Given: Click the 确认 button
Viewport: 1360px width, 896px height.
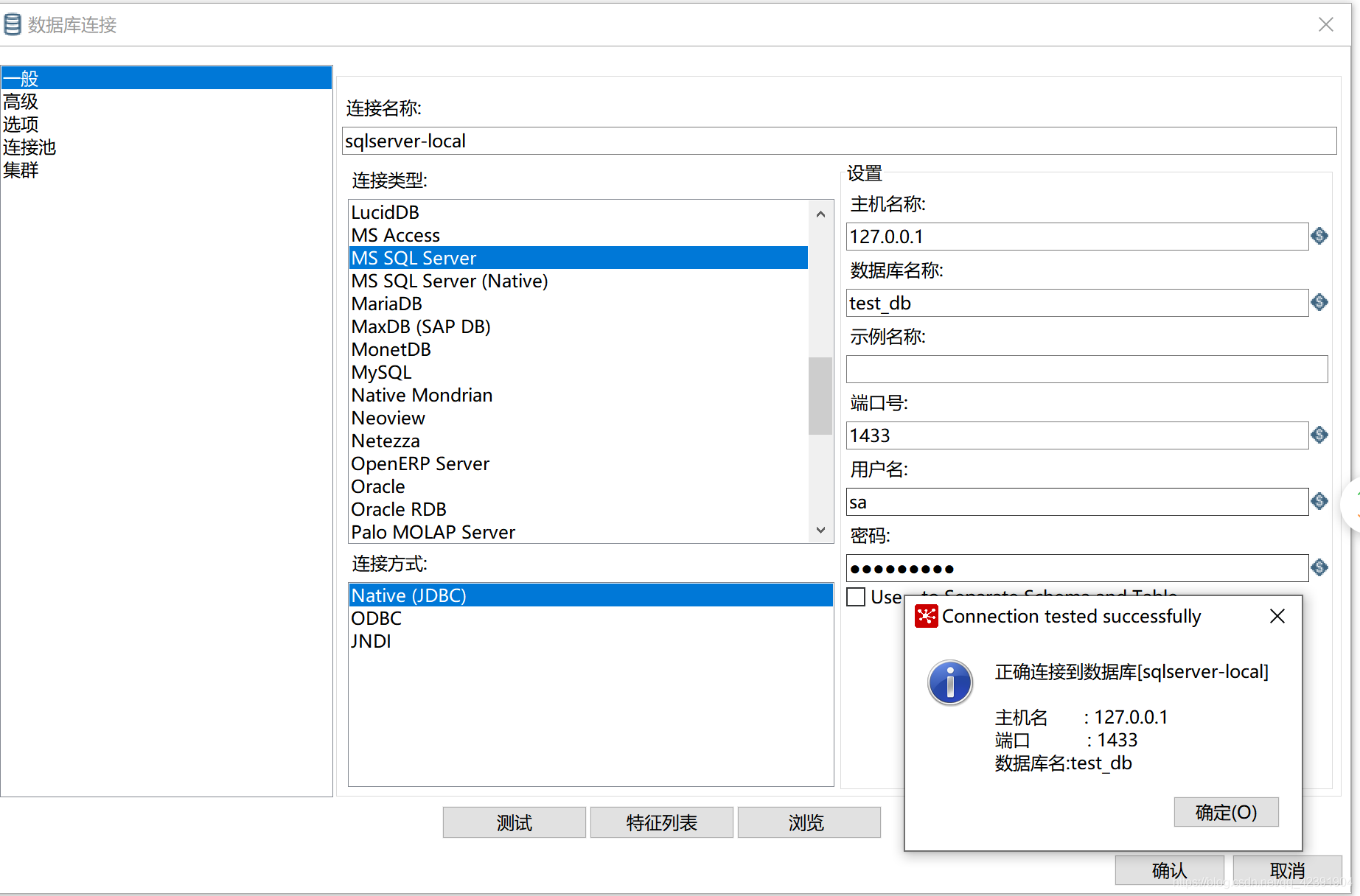Looking at the screenshot, I should 1170,870.
